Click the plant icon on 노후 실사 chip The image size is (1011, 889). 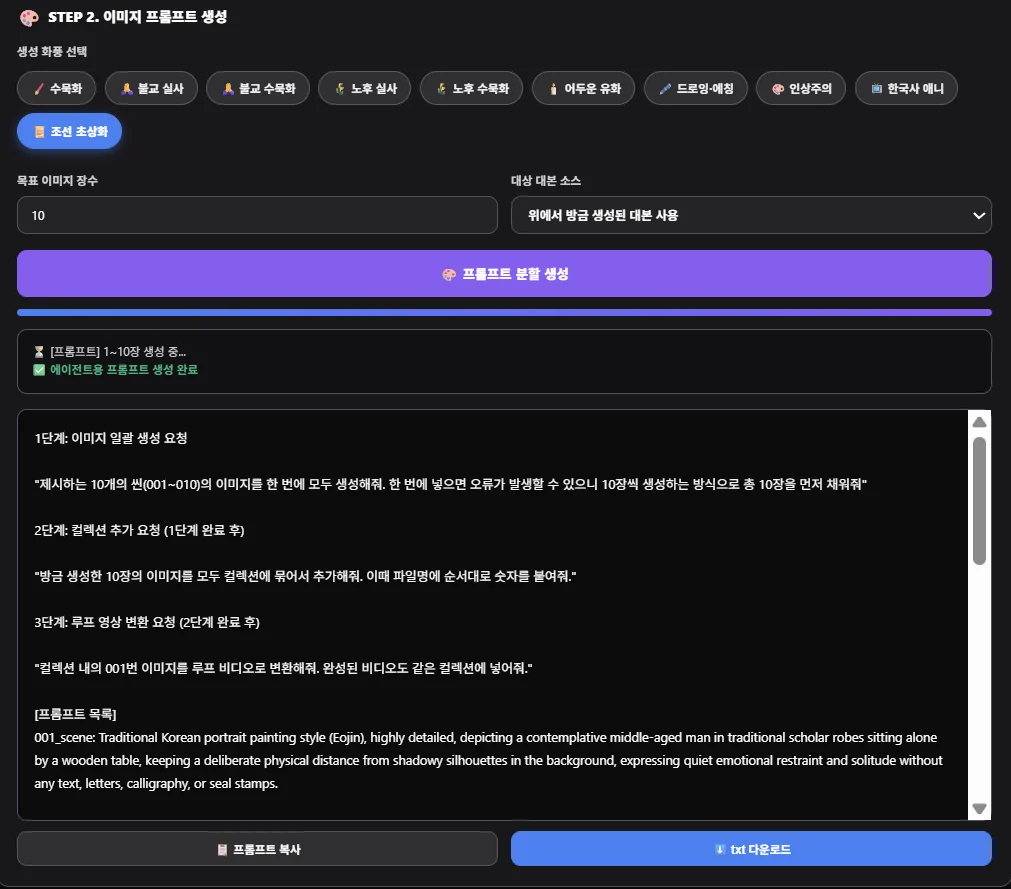(340, 89)
